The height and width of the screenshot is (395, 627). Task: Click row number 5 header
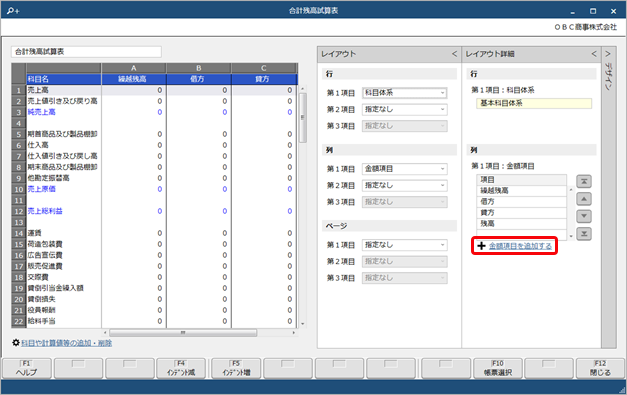click(18, 134)
